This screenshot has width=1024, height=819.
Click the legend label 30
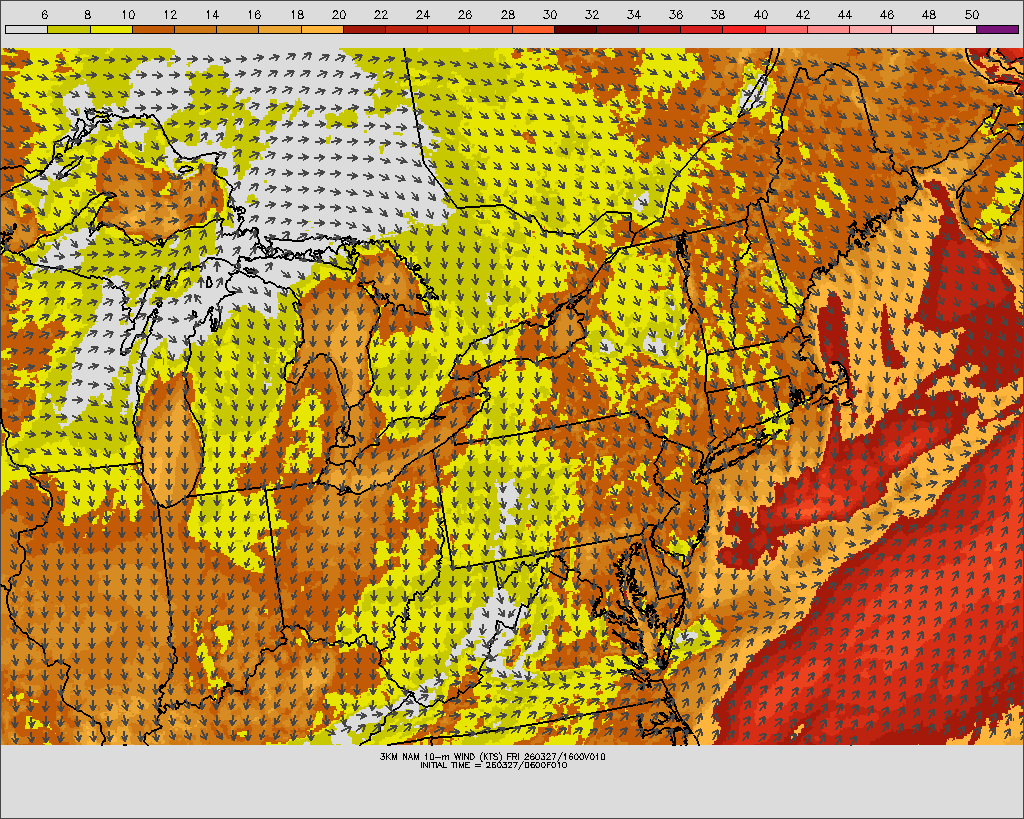click(x=549, y=14)
